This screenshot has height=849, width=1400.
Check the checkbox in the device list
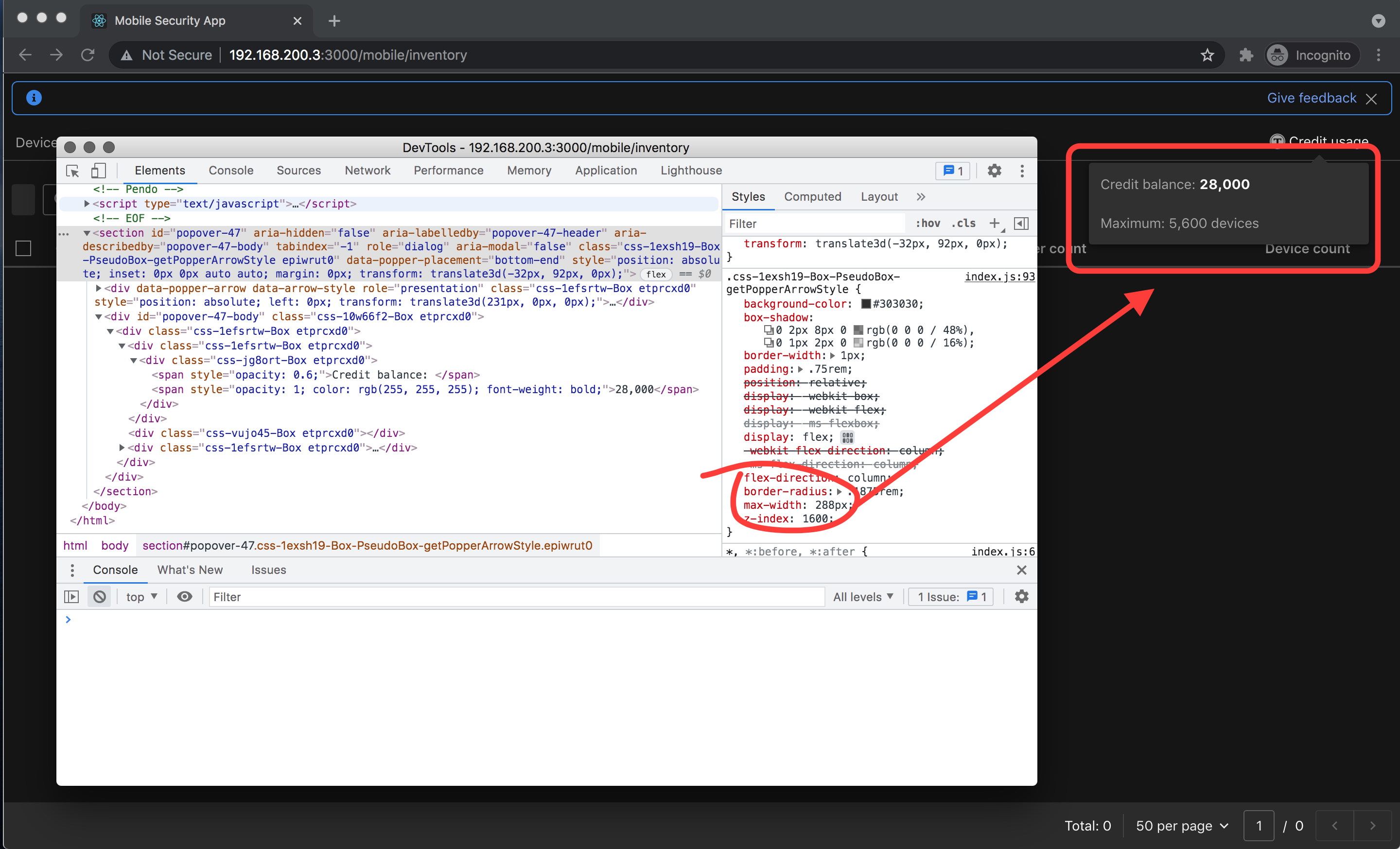click(23, 248)
